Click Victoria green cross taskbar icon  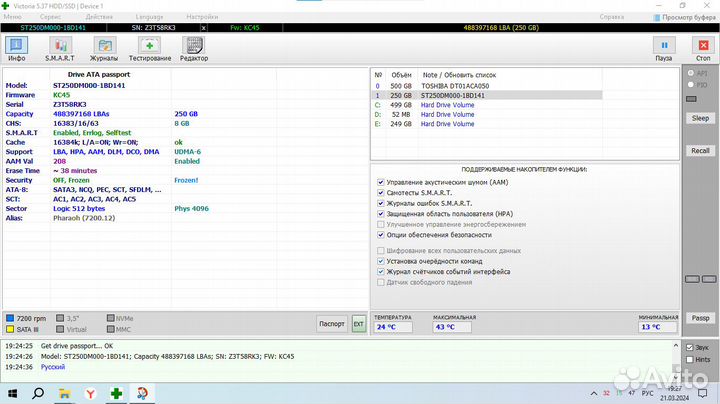(x=117, y=393)
